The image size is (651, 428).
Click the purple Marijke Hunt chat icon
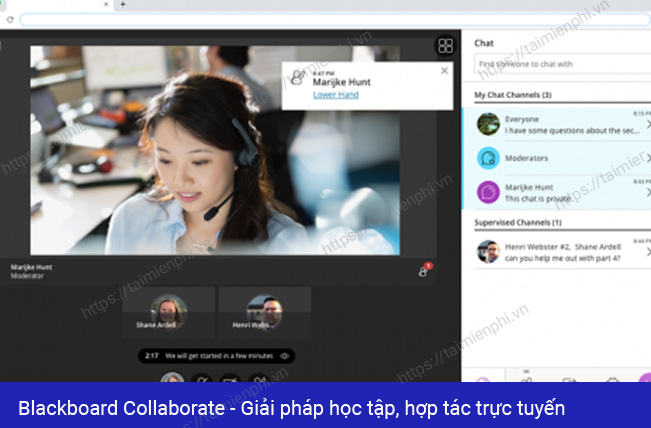point(488,192)
